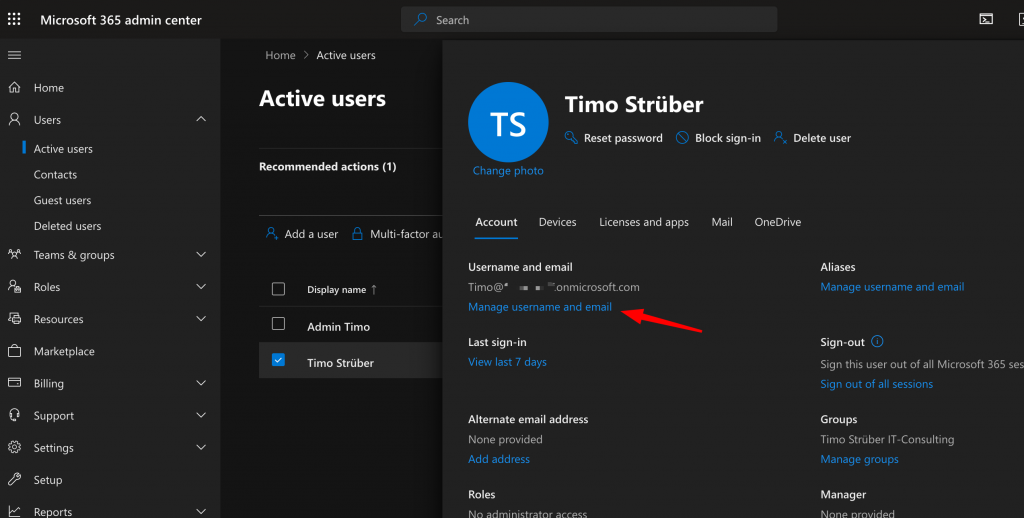The image size is (1024, 518).
Task: Click the TS profile photo avatar
Action: (x=508, y=123)
